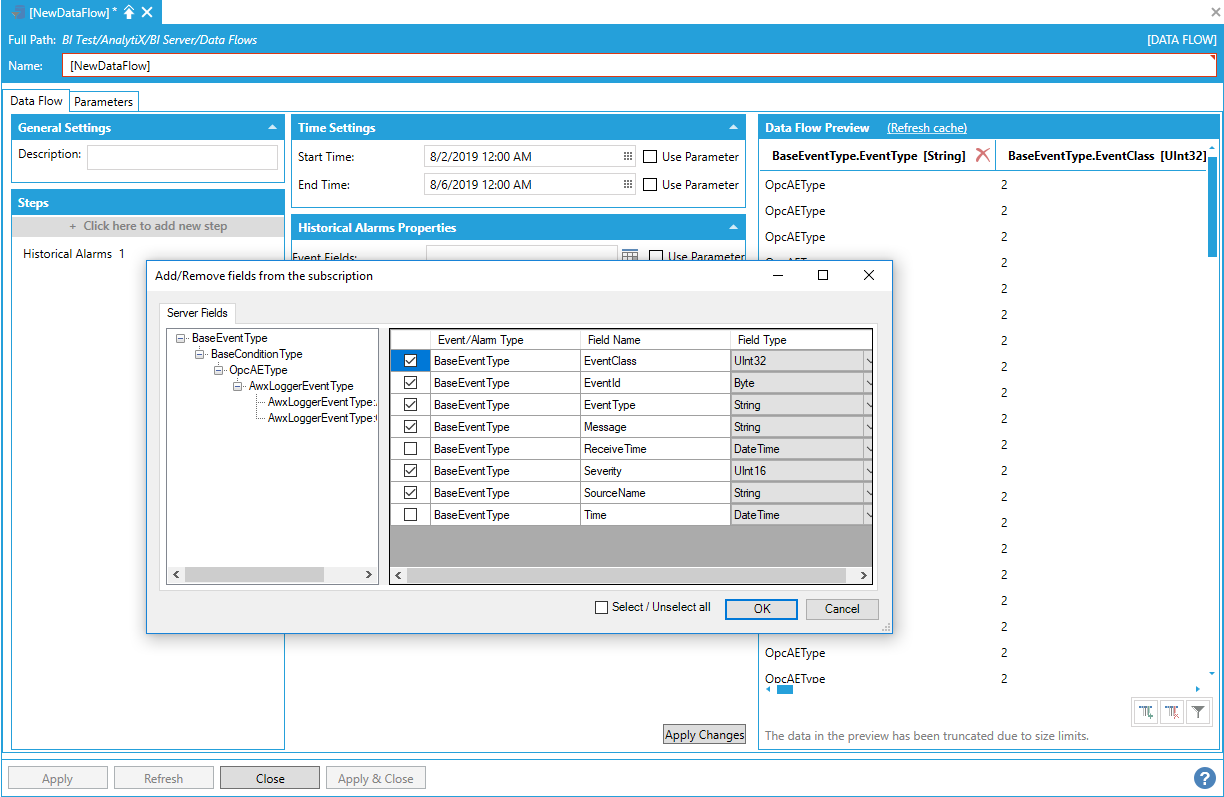
Task: Uncheck the Severity field checkbox
Action: click(410, 471)
